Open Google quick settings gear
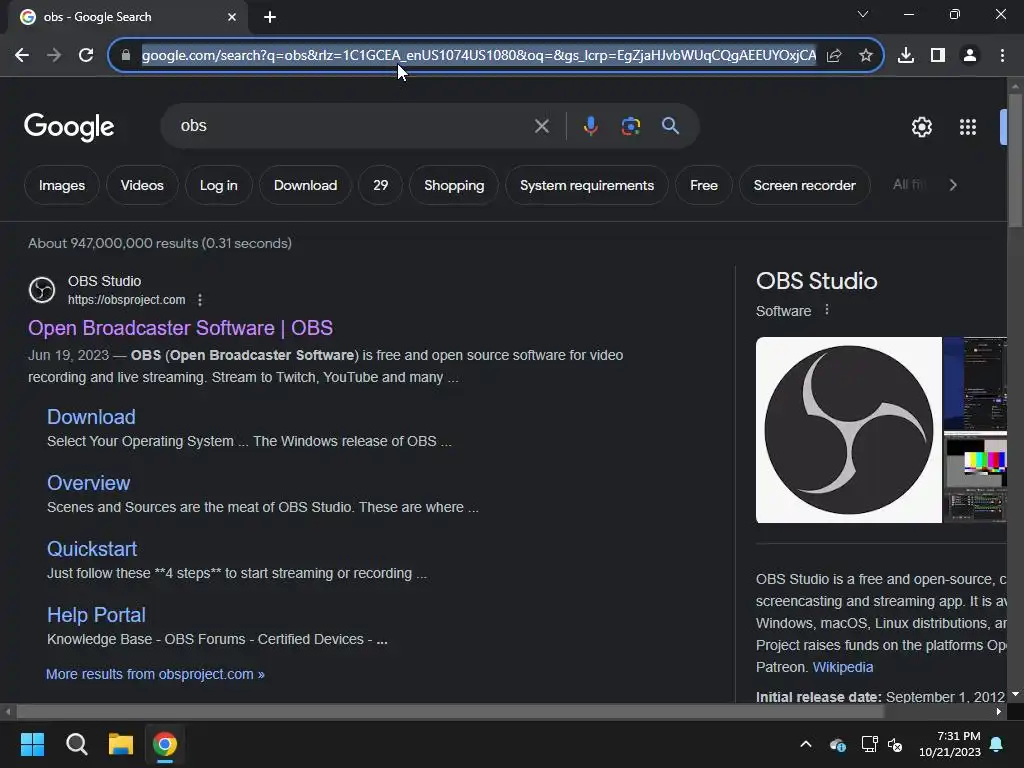The width and height of the screenshot is (1024, 768). tap(922, 127)
